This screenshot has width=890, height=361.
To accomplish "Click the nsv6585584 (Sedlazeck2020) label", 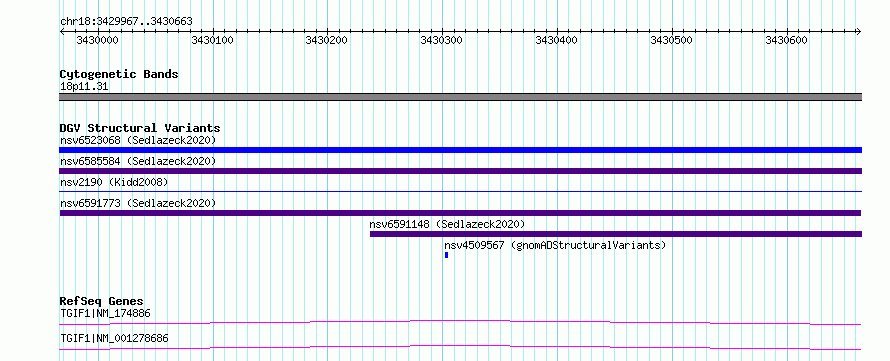I will [138, 161].
